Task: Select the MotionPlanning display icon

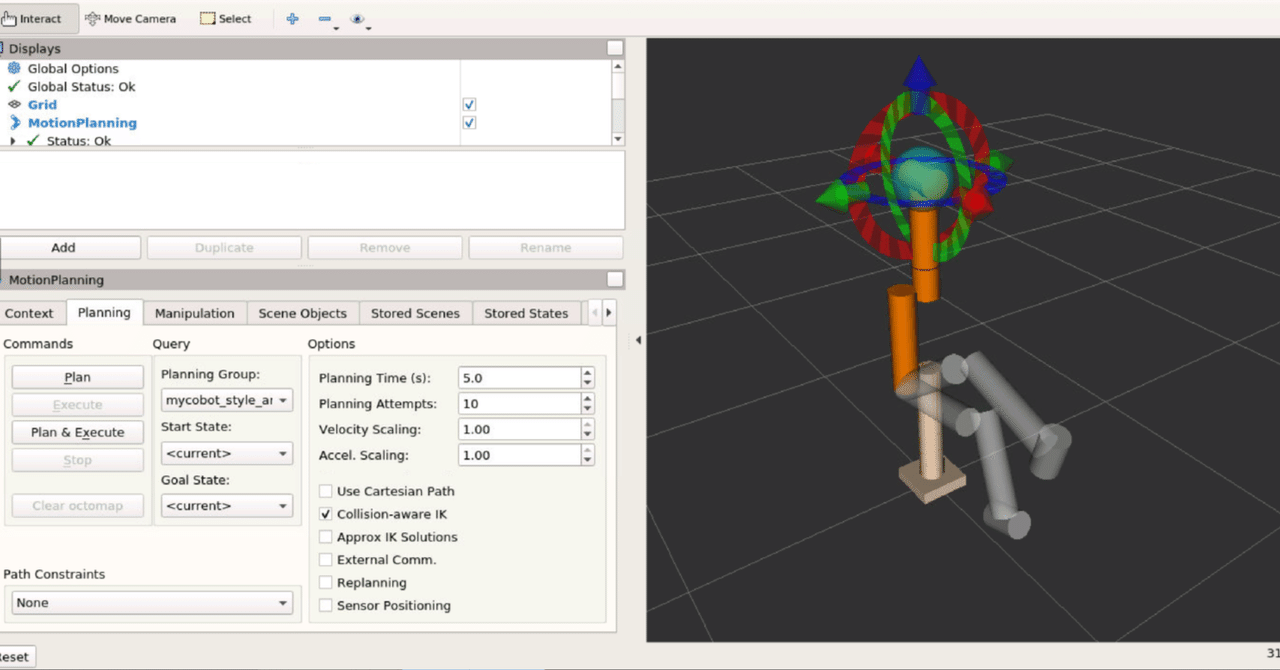Action: click(x=12, y=122)
